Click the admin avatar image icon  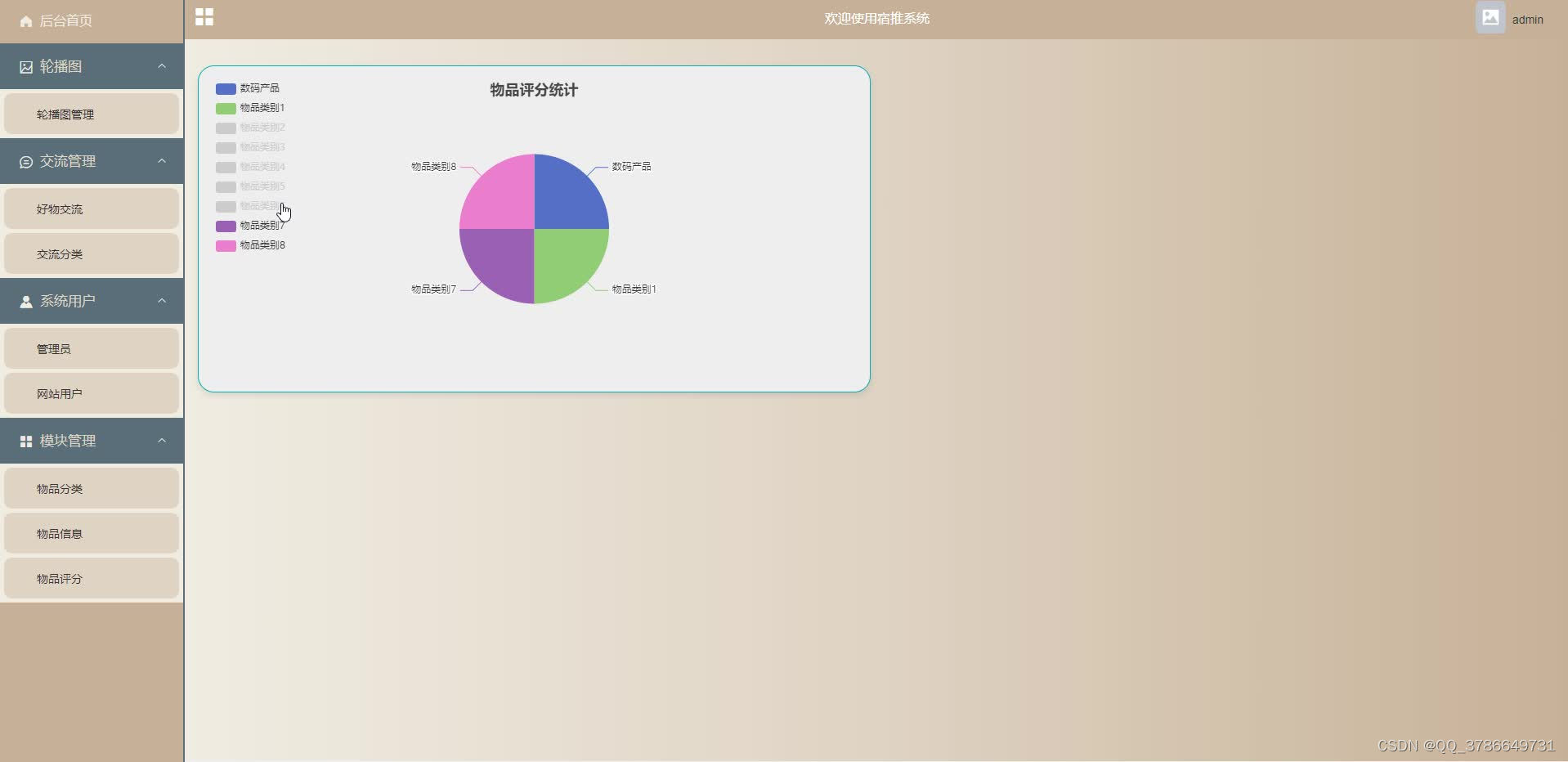1490,17
